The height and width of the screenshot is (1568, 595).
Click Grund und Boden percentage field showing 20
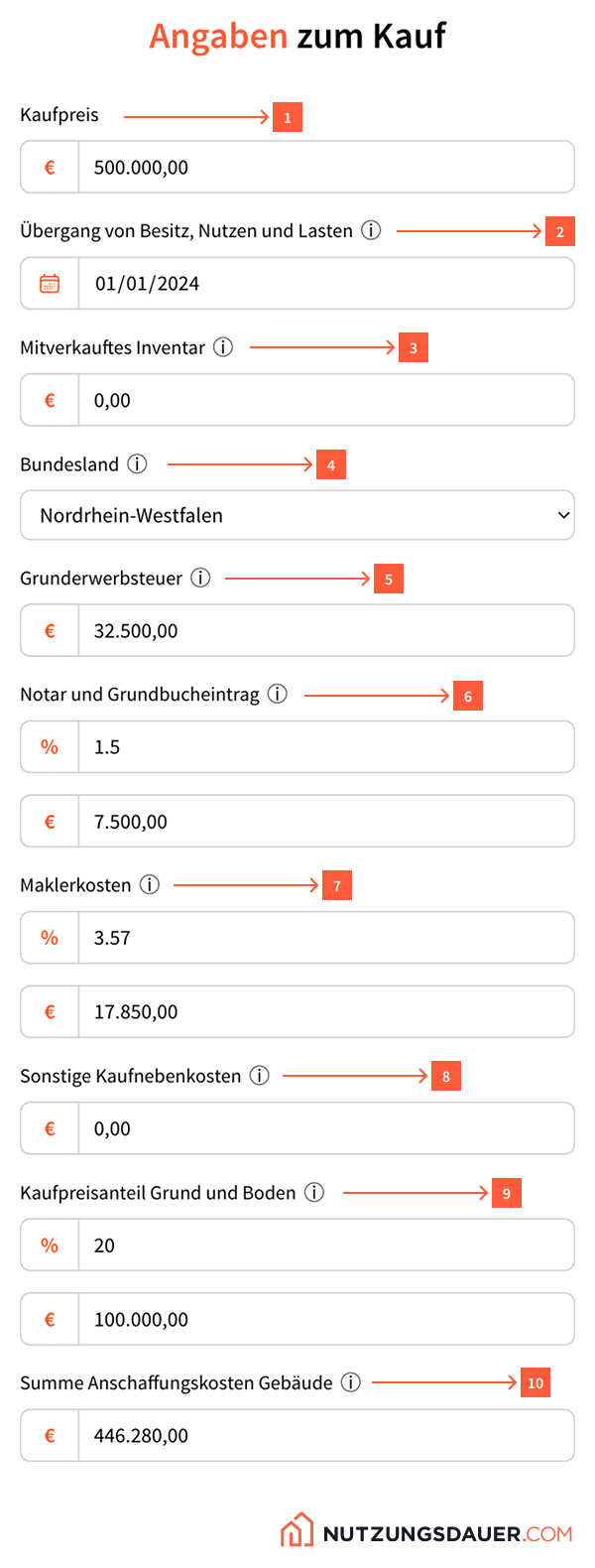pyautogui.click(x=325, y=1245)
